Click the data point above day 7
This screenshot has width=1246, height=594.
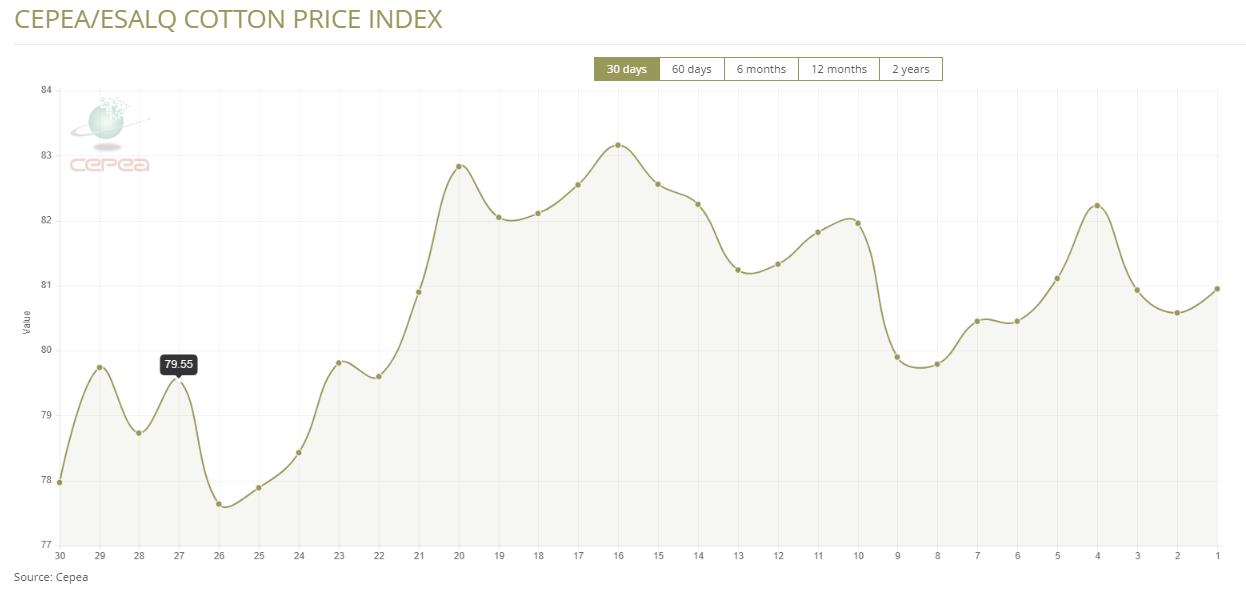click(977, 321)
